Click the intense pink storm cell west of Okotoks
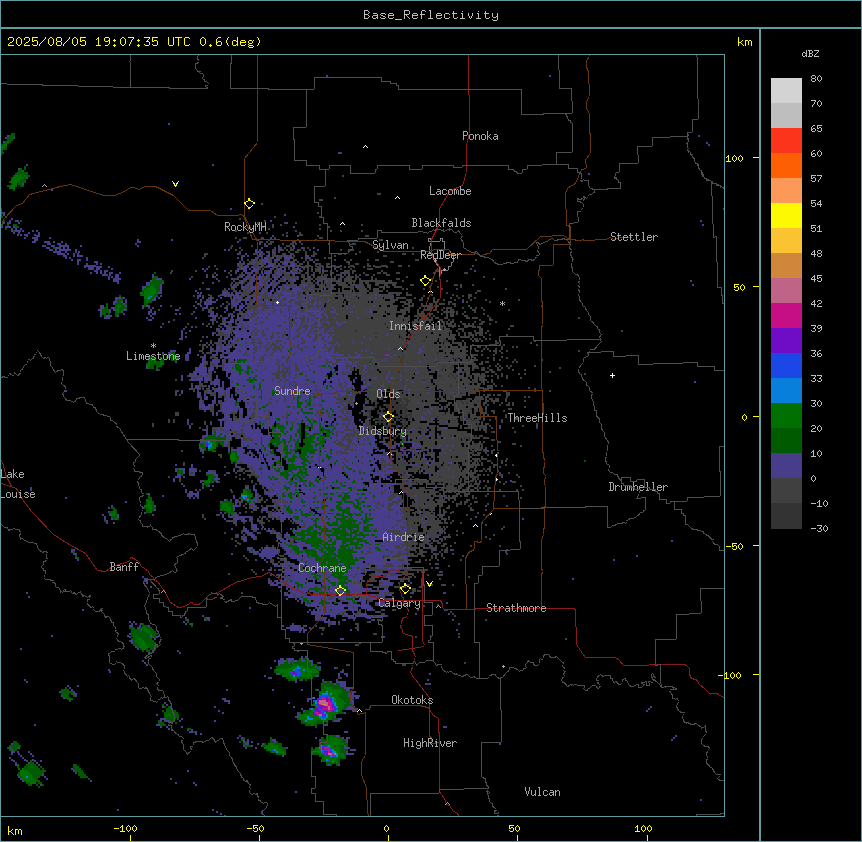 point(325,704)
